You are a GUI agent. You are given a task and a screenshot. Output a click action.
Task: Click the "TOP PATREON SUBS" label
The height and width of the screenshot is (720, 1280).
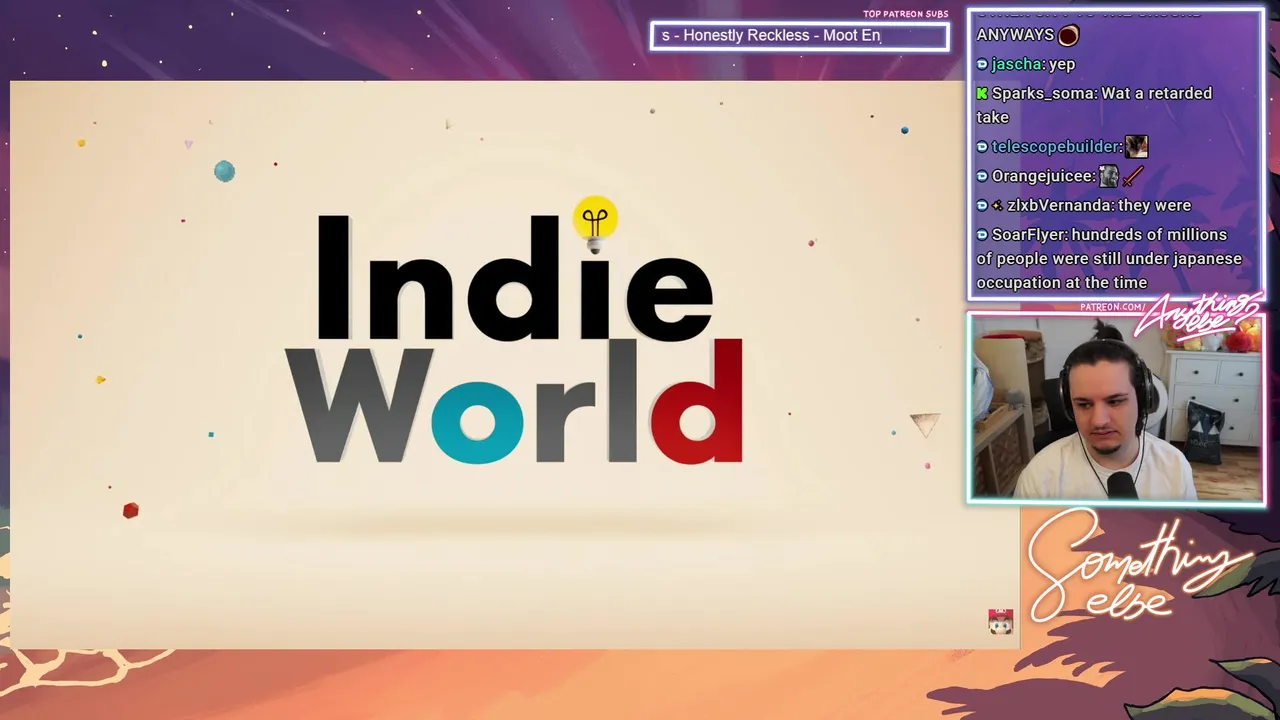[x=905, y=14]
